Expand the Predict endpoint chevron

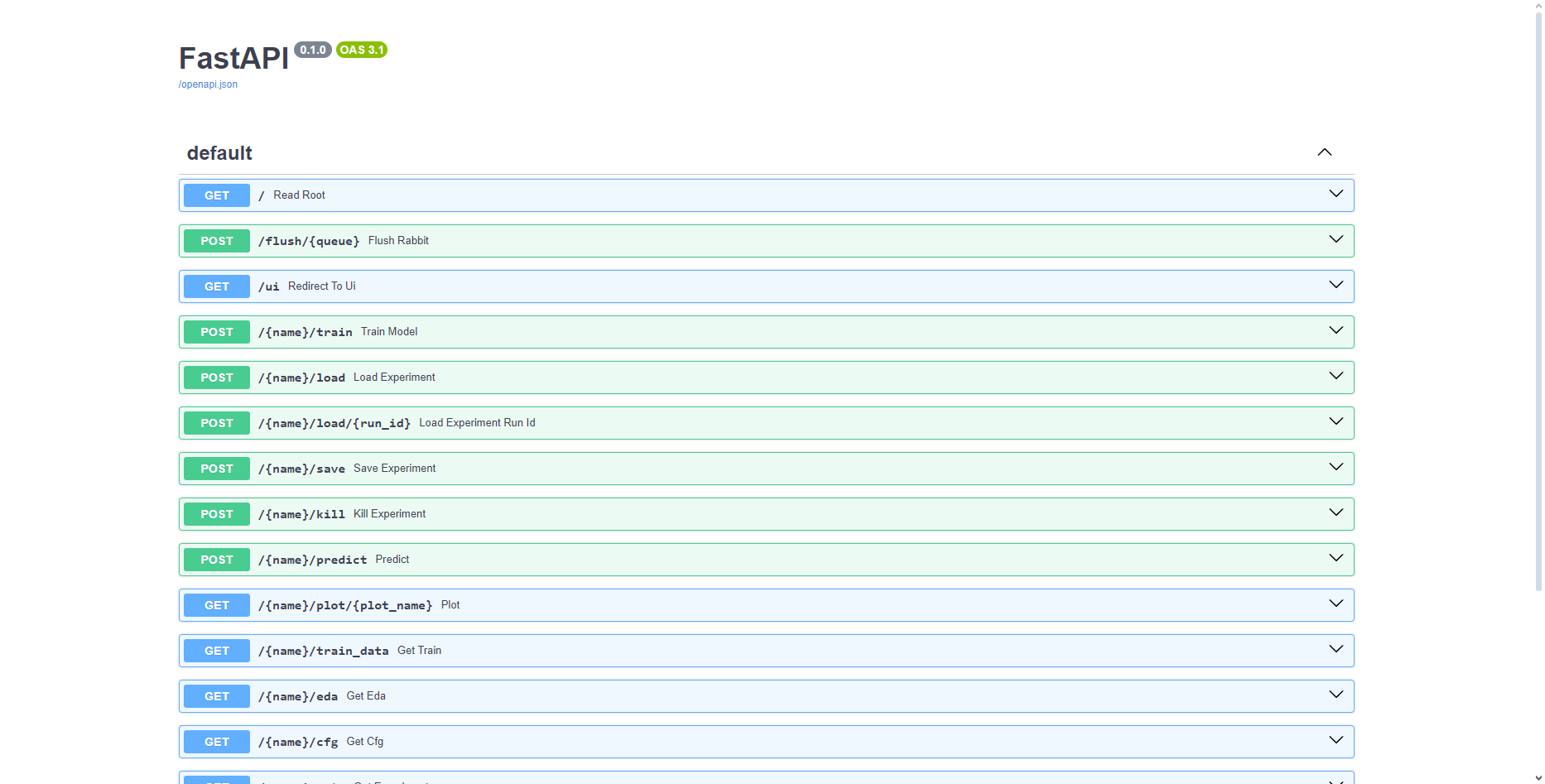point(1336,558)
